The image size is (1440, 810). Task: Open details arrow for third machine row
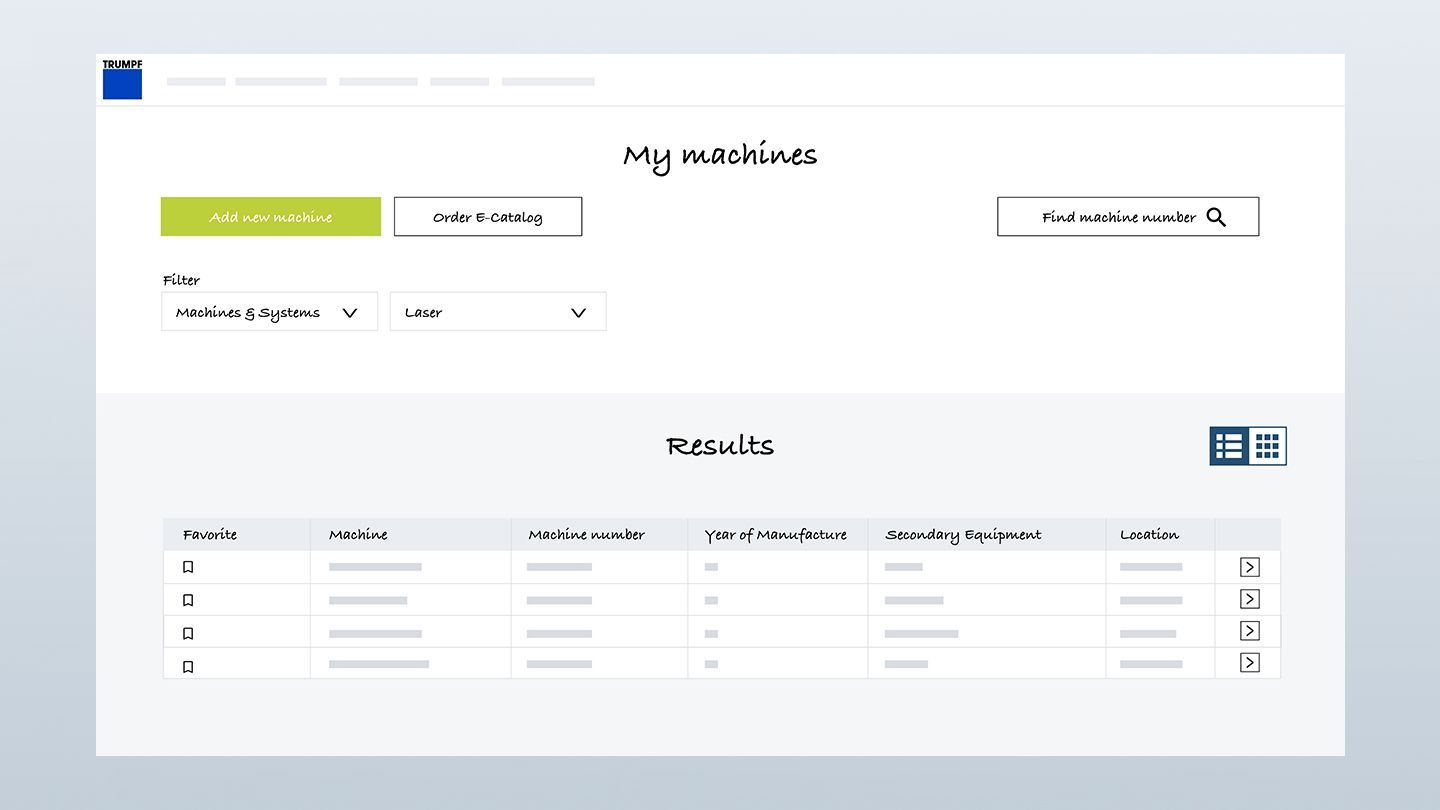1249,631
